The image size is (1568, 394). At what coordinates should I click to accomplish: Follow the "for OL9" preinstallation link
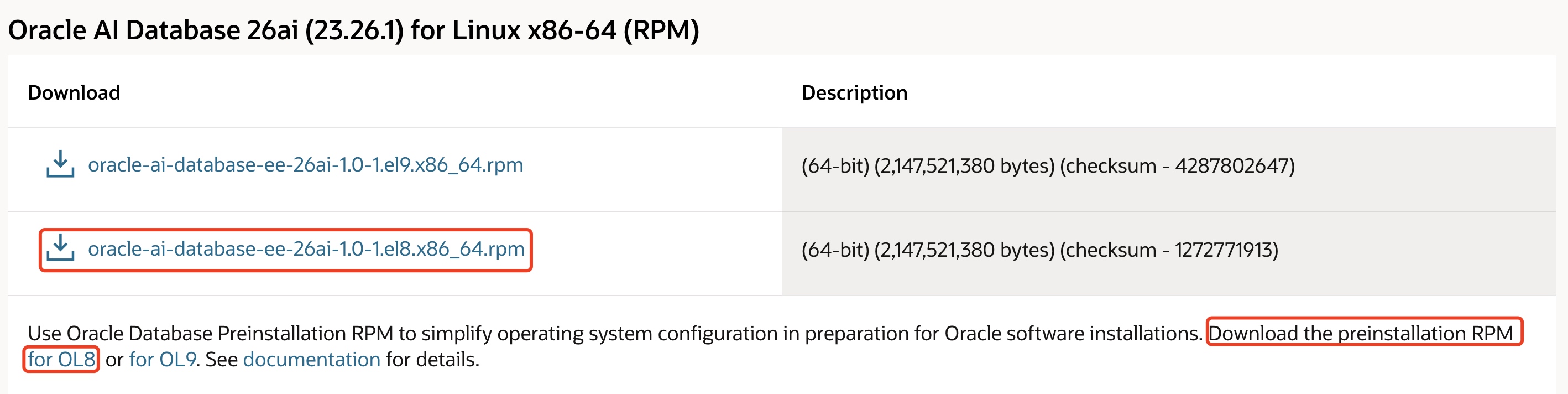162,359
